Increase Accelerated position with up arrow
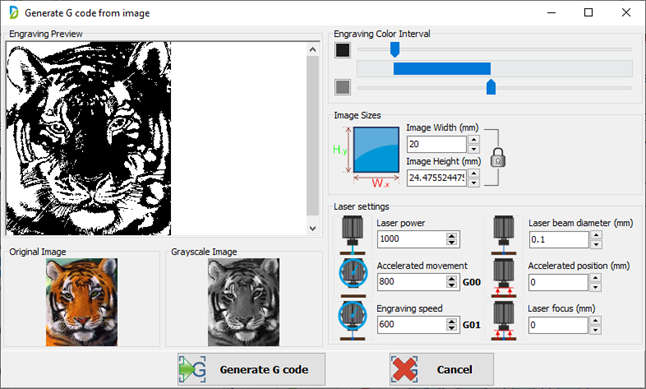 (595, 278)
